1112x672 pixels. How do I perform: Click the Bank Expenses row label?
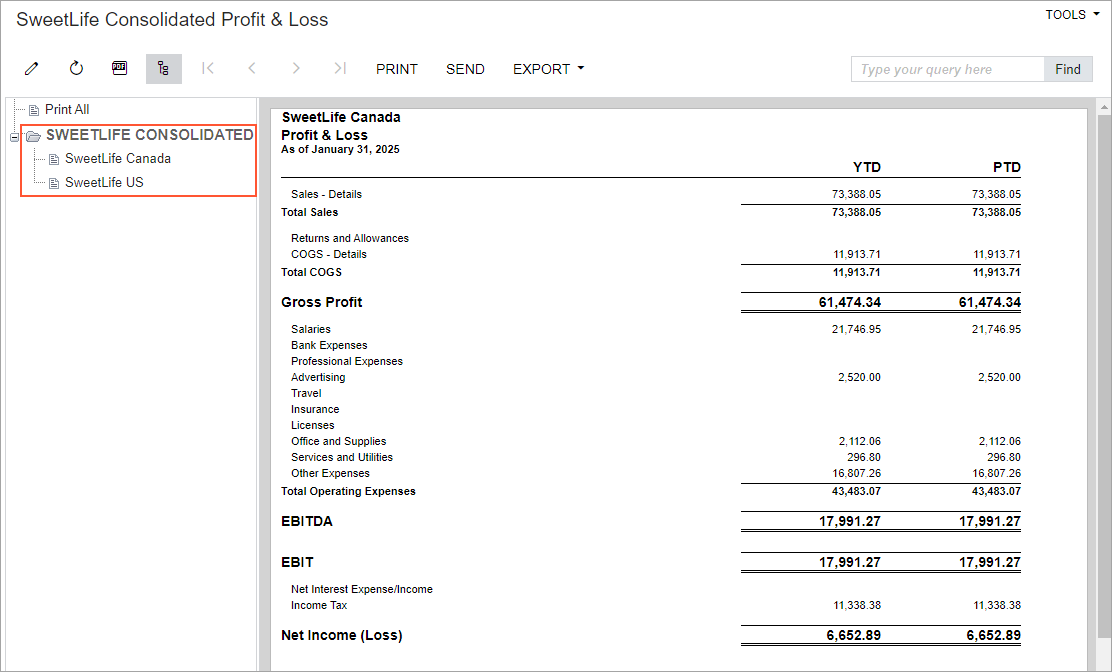pyautogui.click(x=329, y=345)
